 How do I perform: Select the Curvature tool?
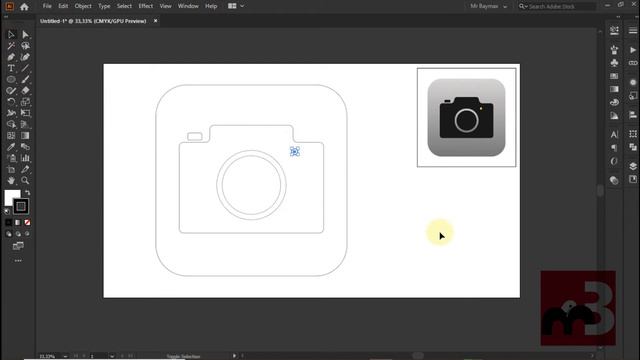coord(25,57)
